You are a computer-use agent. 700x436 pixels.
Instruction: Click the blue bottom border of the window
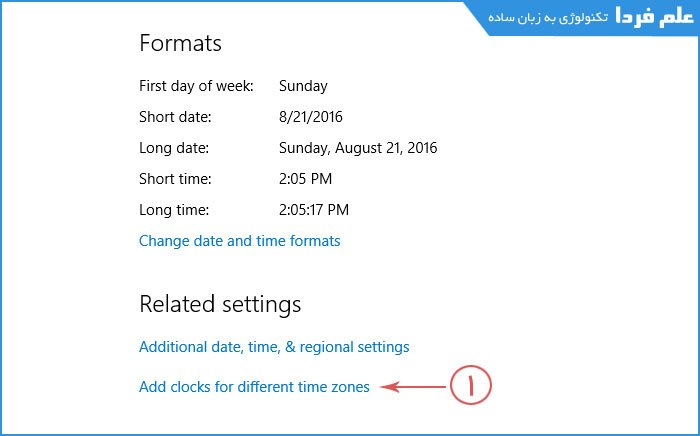350,432
